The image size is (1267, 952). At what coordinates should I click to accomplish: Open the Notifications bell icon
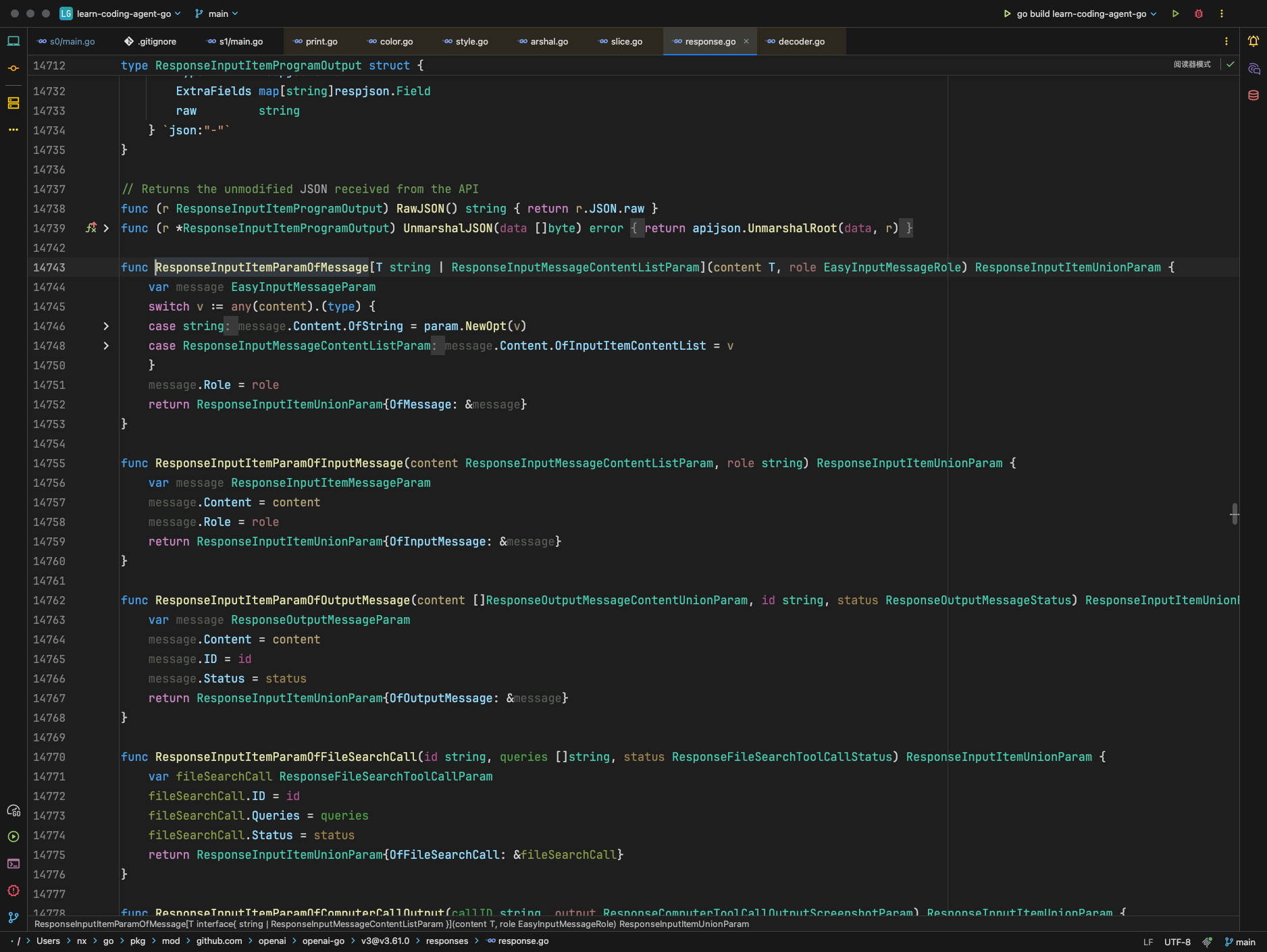tap(1253, 41)
